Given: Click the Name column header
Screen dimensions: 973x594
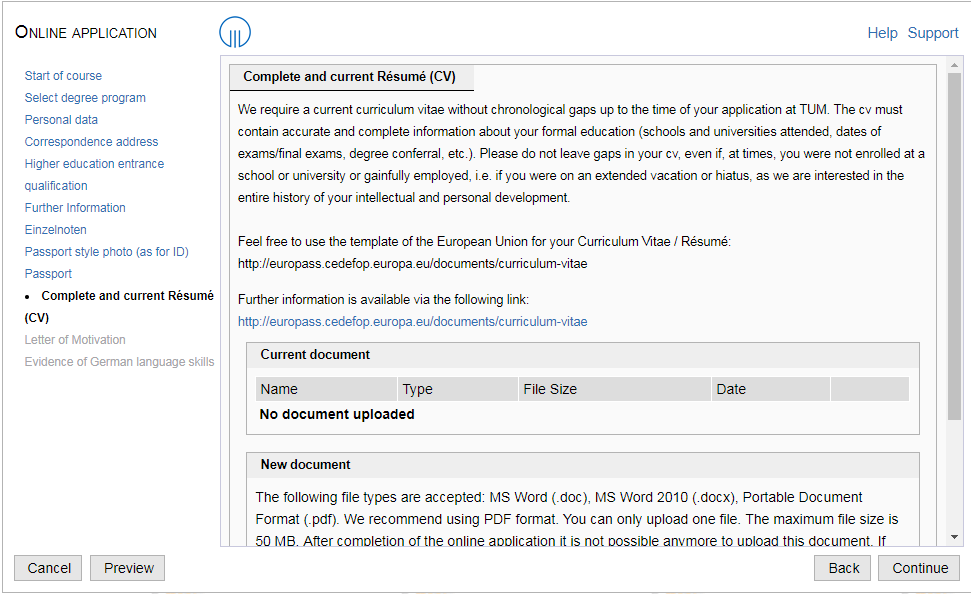Looking at the screenshot, I should pyautogui.click(x=326, y=389).
